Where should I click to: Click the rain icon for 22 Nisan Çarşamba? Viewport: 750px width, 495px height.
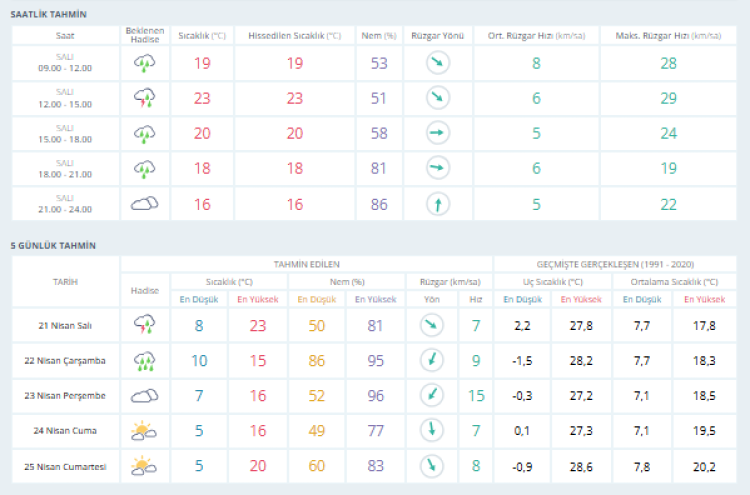click(x=145, y=360)
